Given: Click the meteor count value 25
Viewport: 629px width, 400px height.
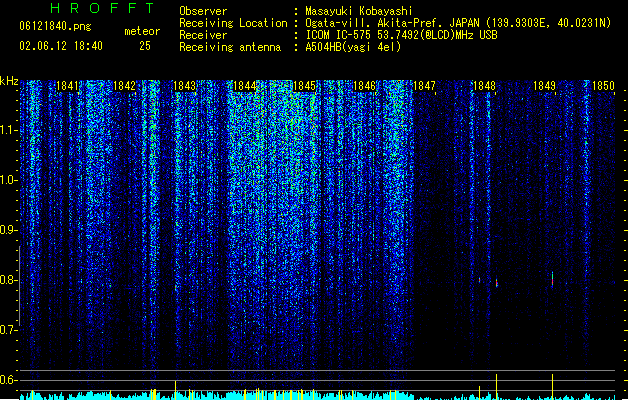Looking at the screenshot, I should click(145, 46).
